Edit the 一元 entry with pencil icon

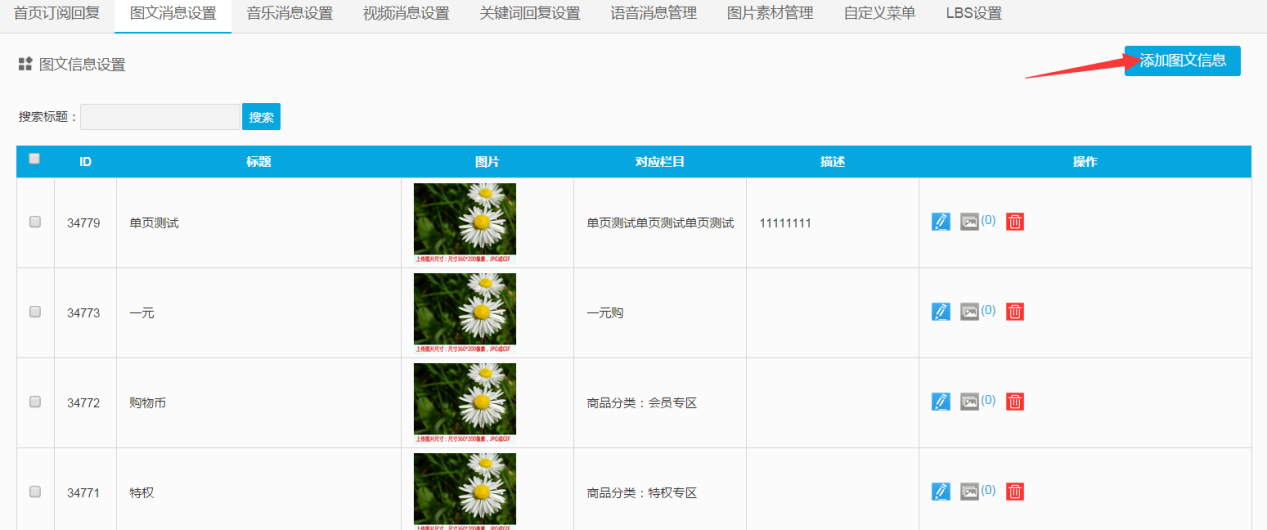[940, 312]
